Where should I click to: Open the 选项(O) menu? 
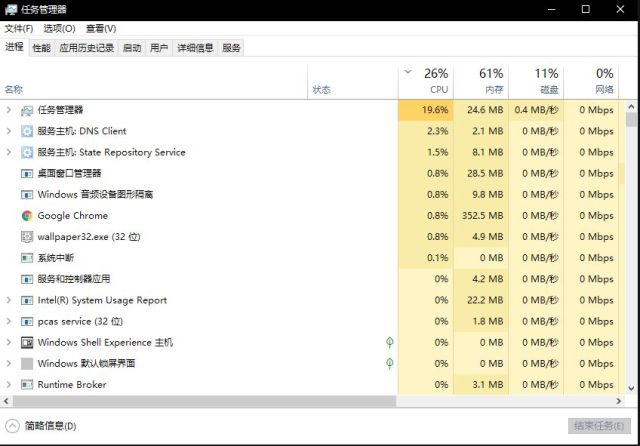click(60, 29)
